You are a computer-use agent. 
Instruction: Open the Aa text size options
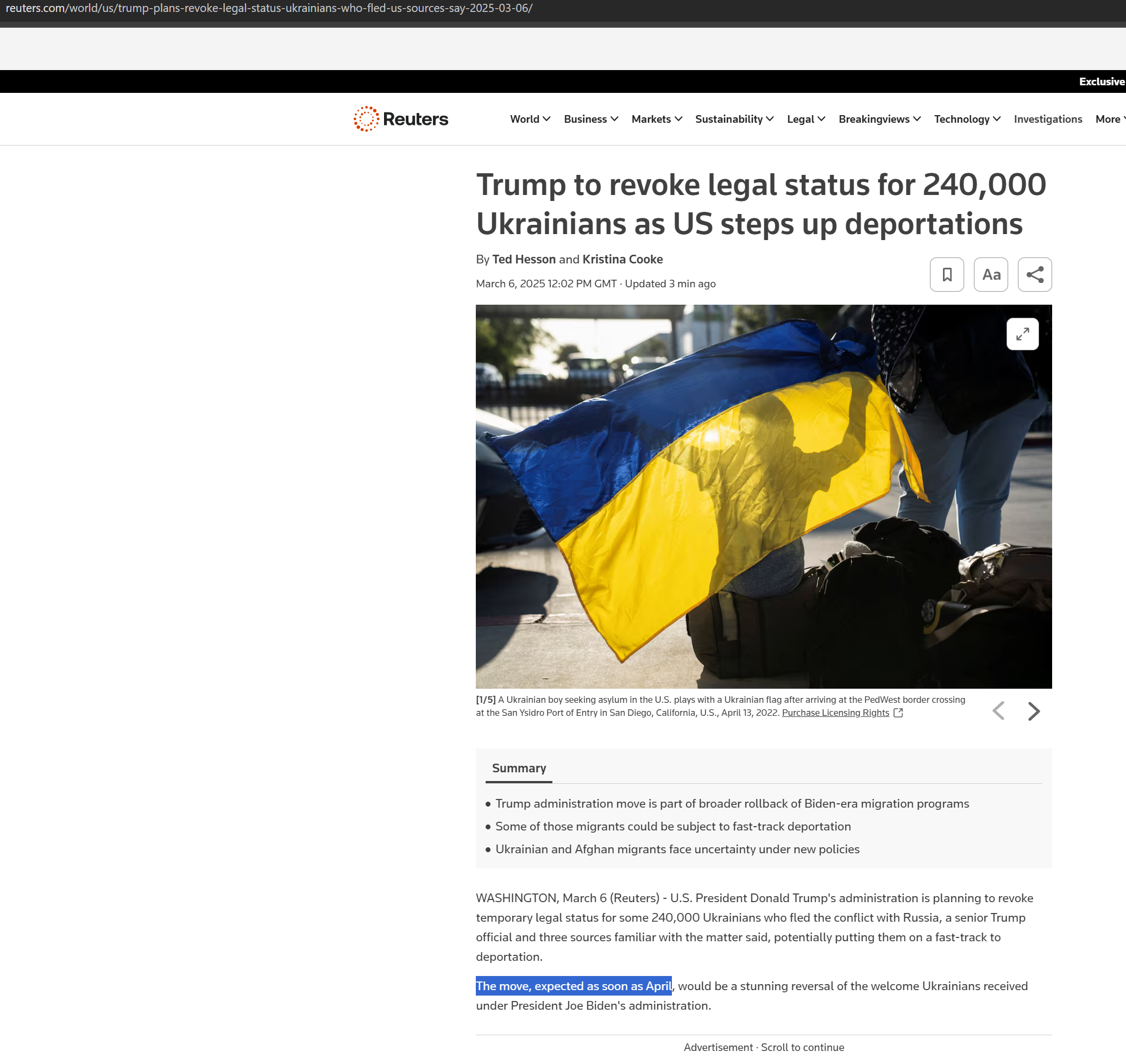pyautogui.click(x=990, y=274)
